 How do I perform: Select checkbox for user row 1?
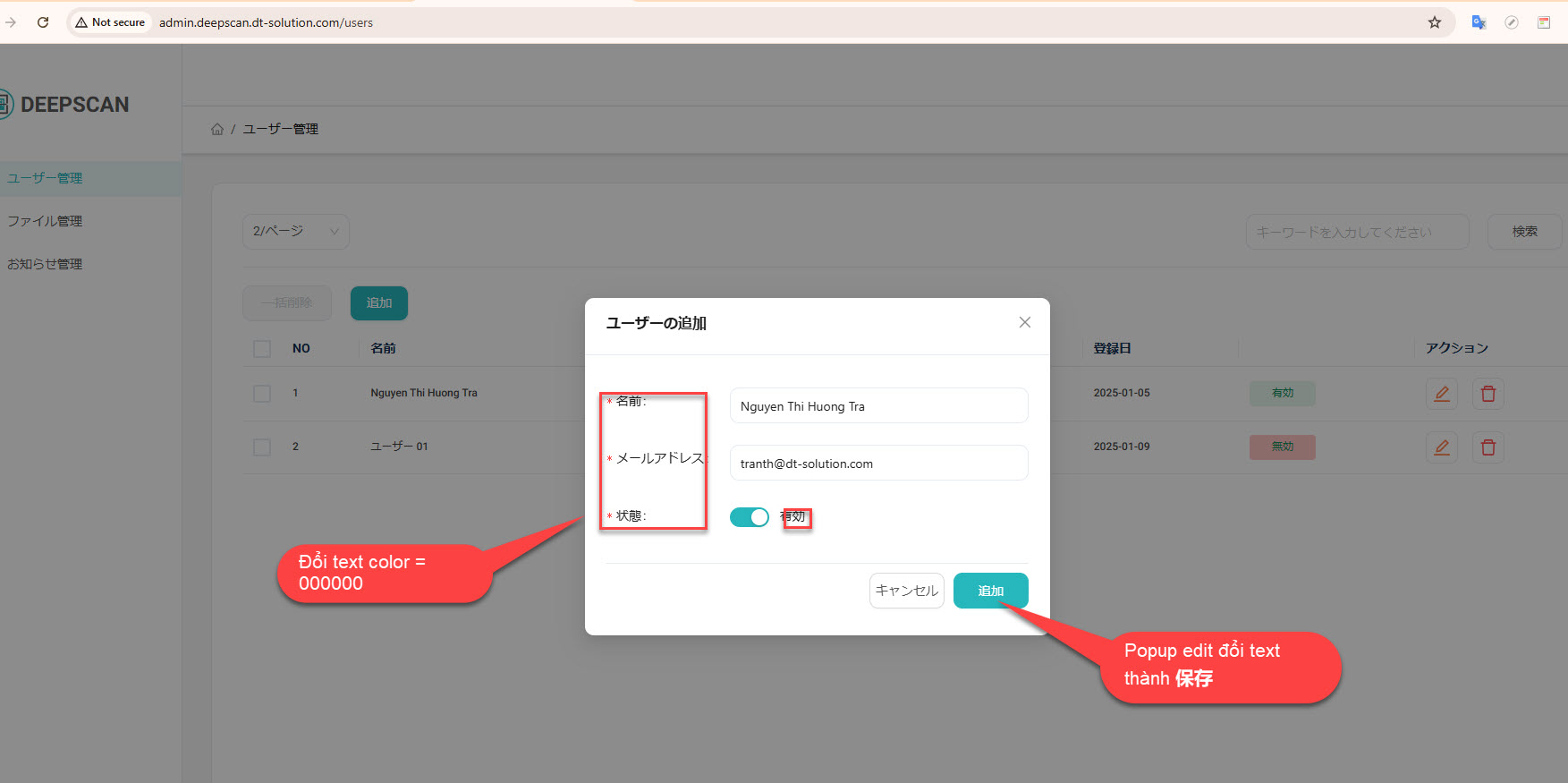pyautogui.click(x=262, y=394)
